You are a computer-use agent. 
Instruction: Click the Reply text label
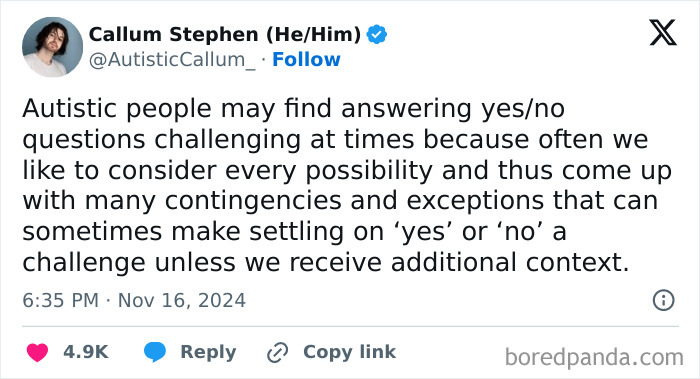tap(208, 352)
